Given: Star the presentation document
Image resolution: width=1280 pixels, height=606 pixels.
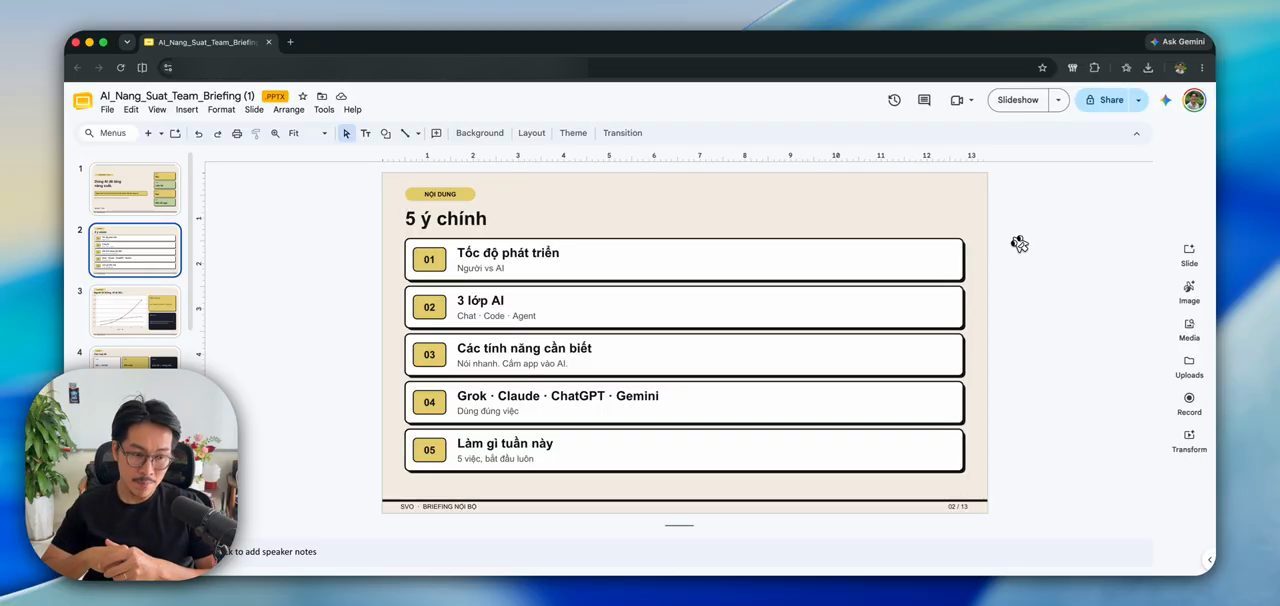Looking at the screenshot, I should (303, 96).
